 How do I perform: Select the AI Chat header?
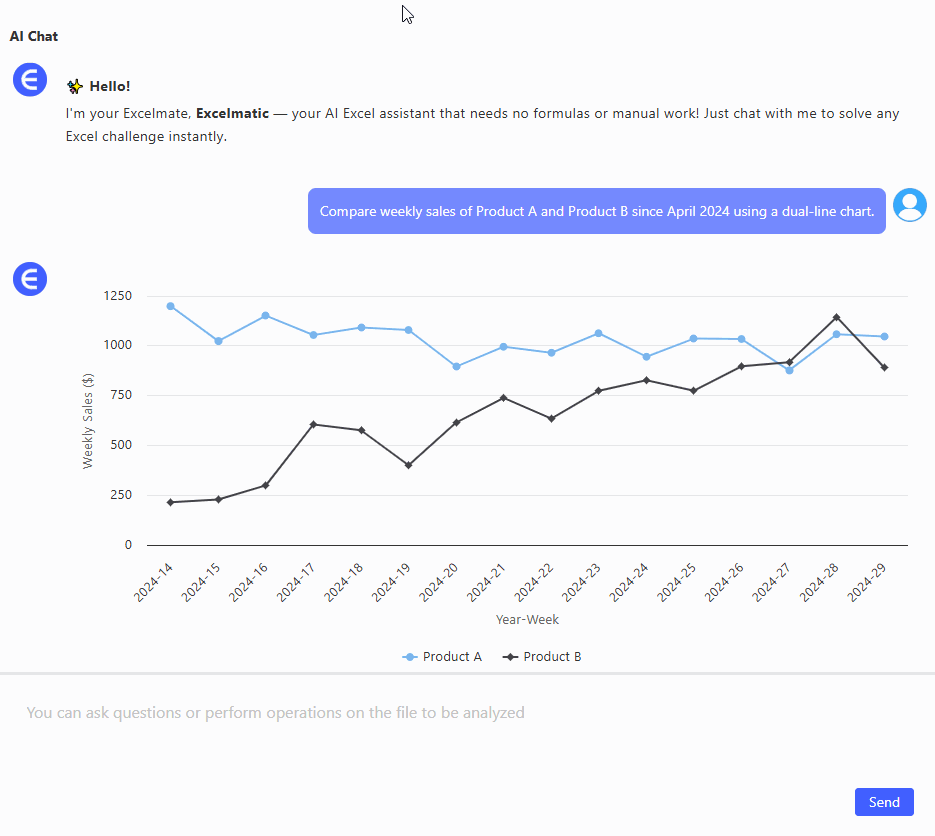click(33, 36)
